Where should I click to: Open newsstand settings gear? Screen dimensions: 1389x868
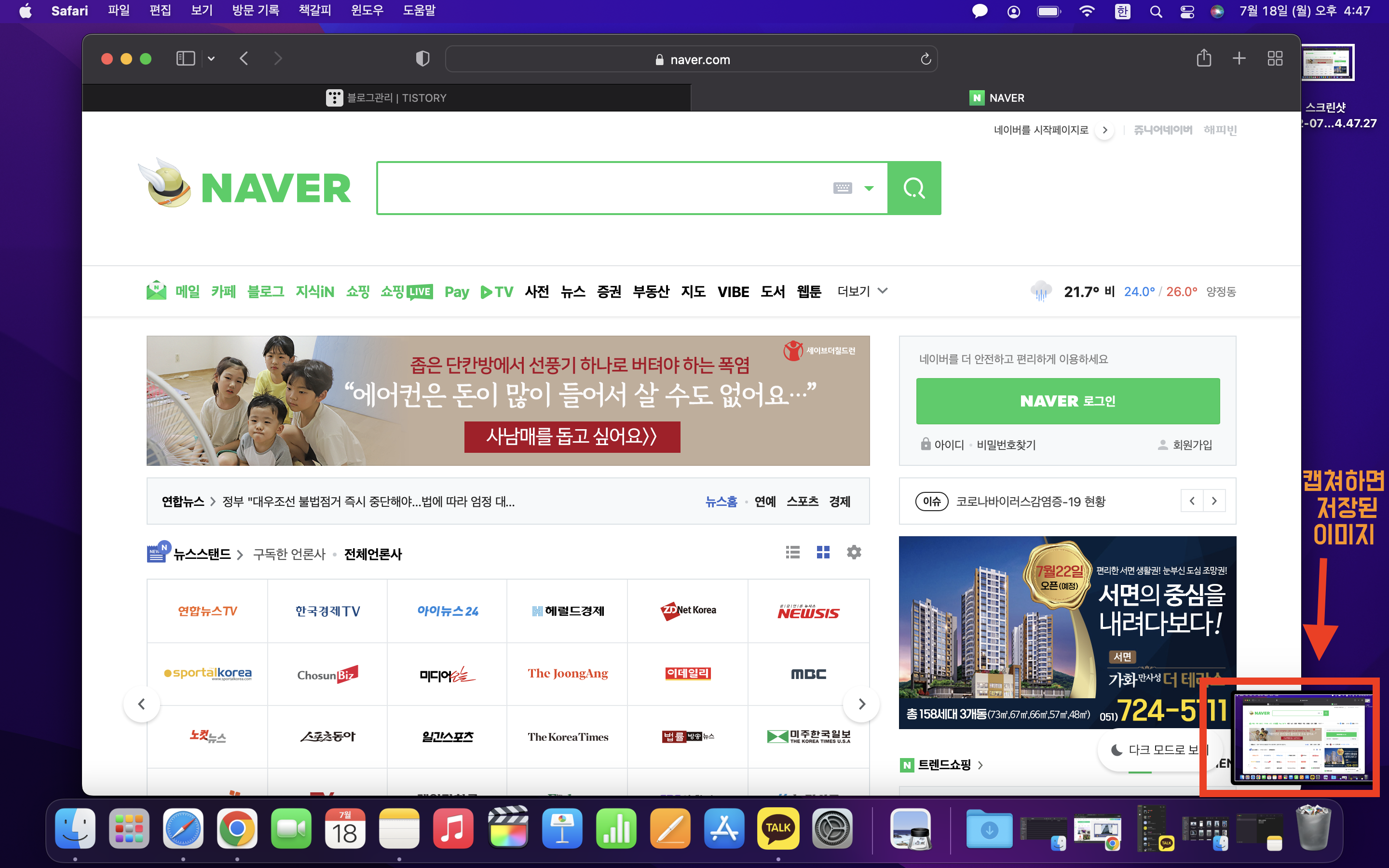click(x=854, y=552)
